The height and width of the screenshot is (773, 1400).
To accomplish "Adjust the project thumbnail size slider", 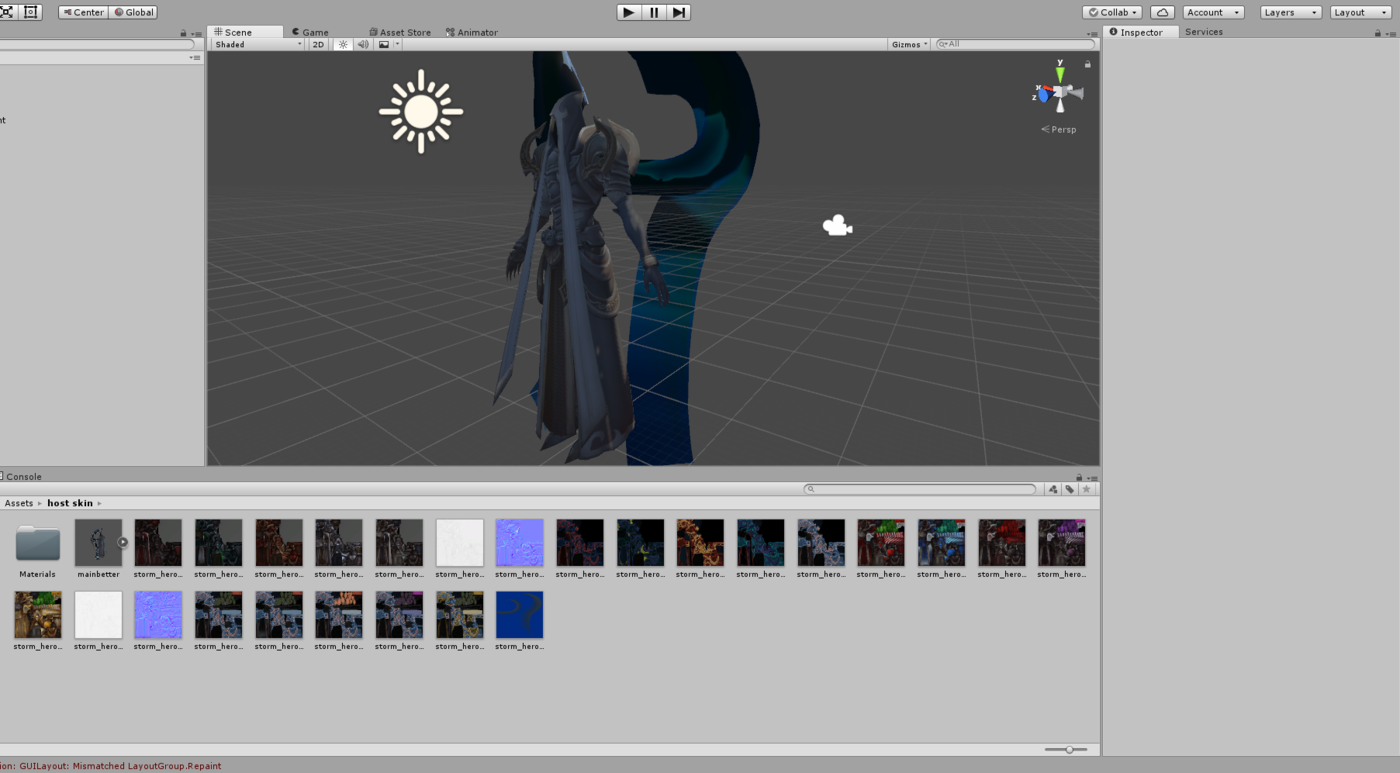I will pyautogui.click(x=1066, y=749).
